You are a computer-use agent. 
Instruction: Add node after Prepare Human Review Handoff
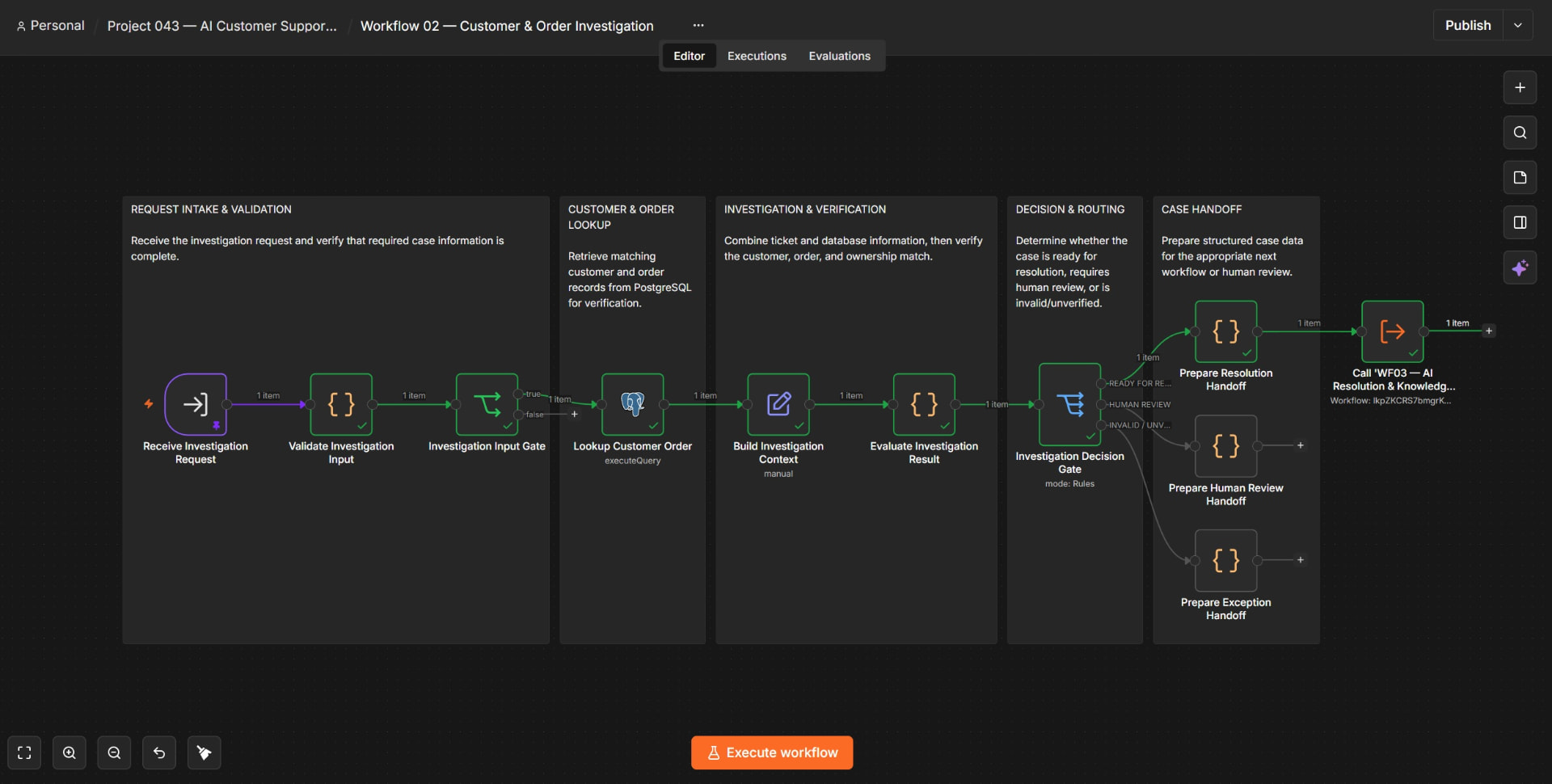pos(1301,445)
